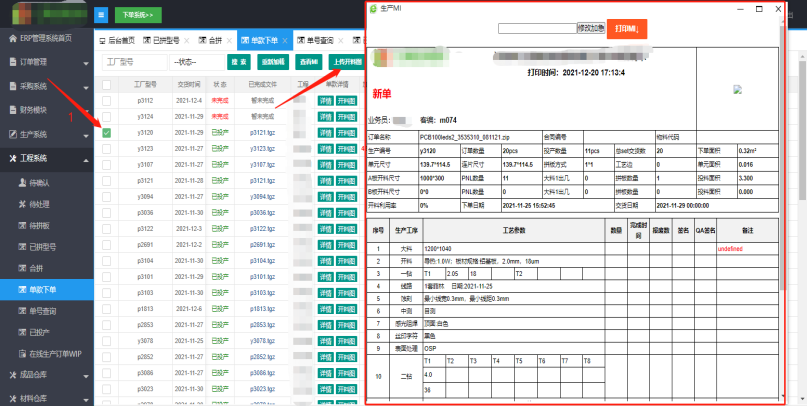Viewport: 808px width, 407px height.
Task: Click the orange 打印MI button
Action: pyautogui.click(x=626, y=29)
